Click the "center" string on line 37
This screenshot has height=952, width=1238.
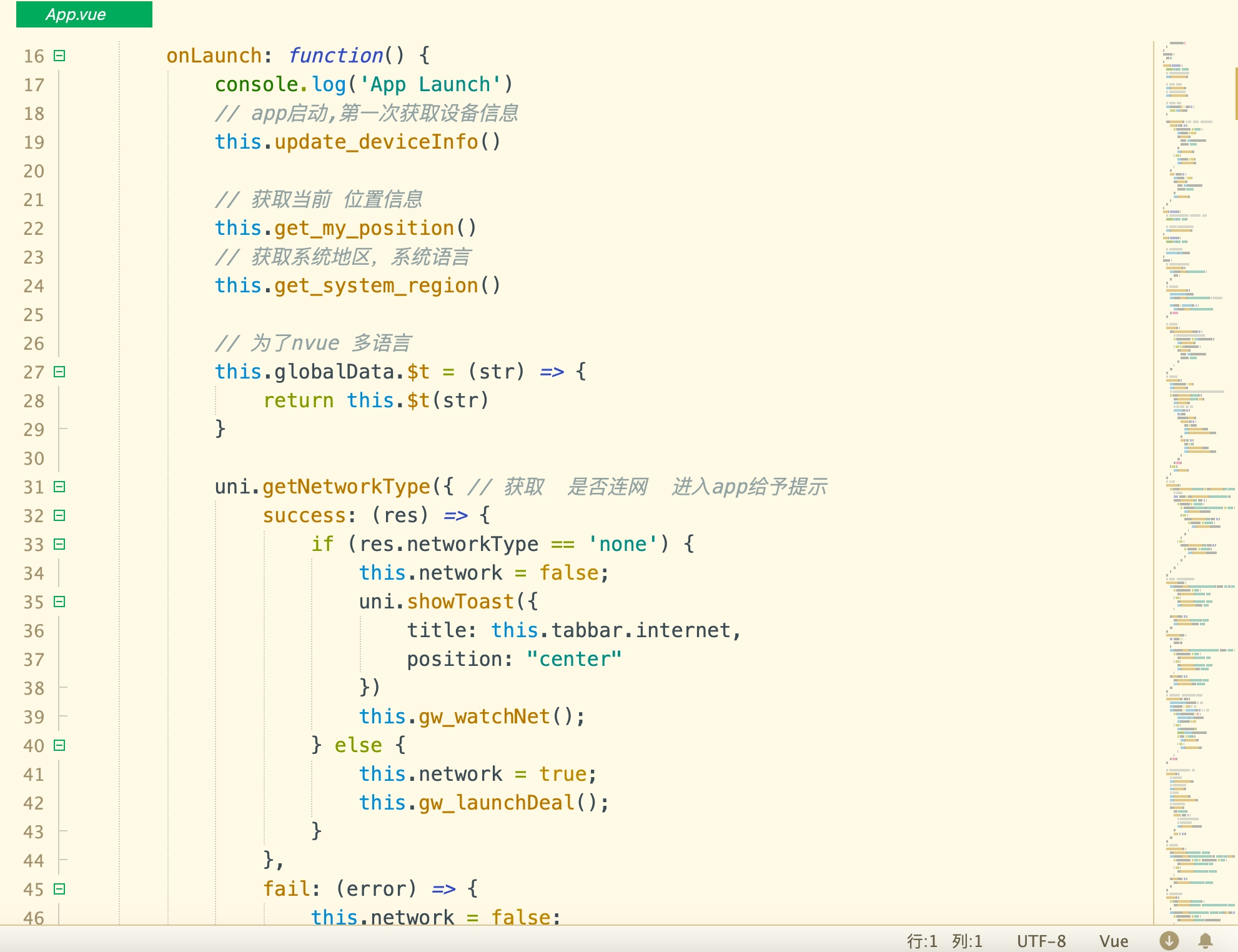[574, 659]
